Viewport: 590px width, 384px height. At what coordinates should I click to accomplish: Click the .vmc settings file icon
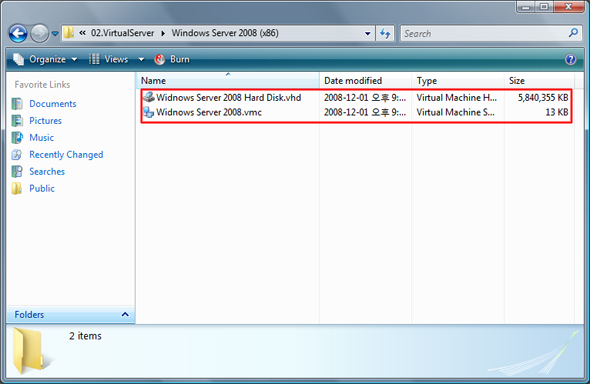coord(149,112)
